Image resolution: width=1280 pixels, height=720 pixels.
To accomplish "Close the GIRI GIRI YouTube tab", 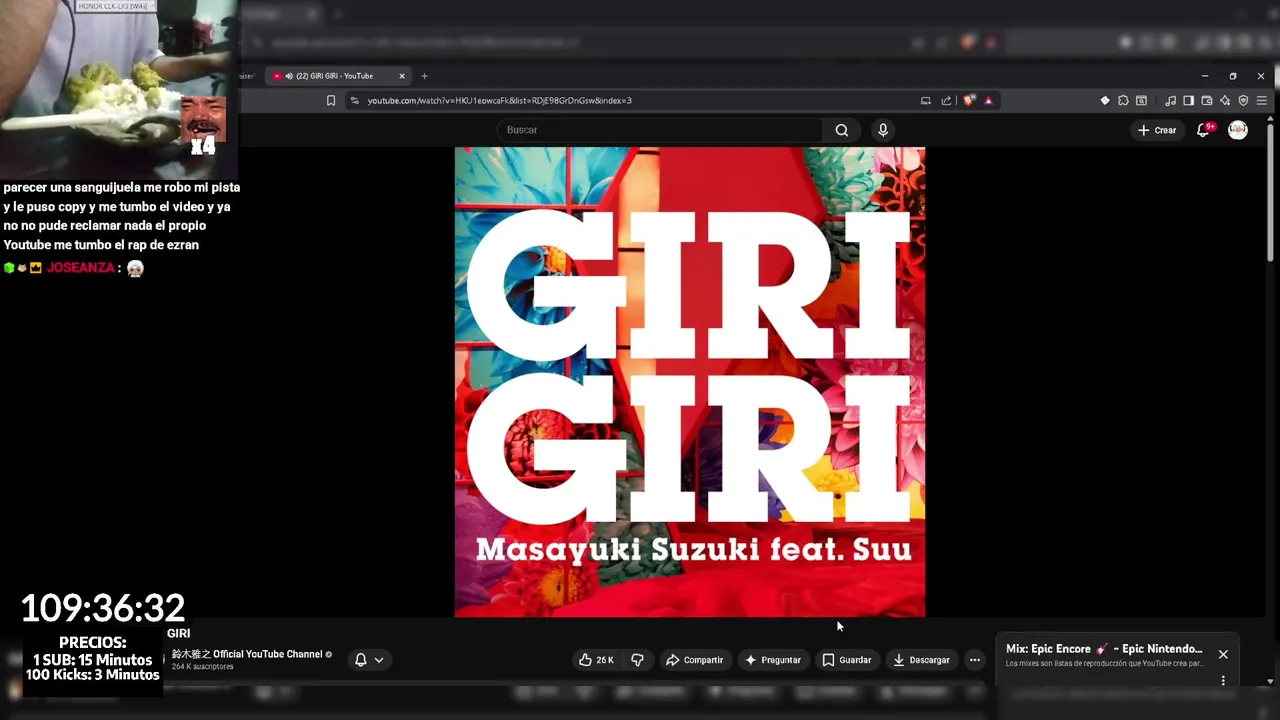I will (402, 76).
